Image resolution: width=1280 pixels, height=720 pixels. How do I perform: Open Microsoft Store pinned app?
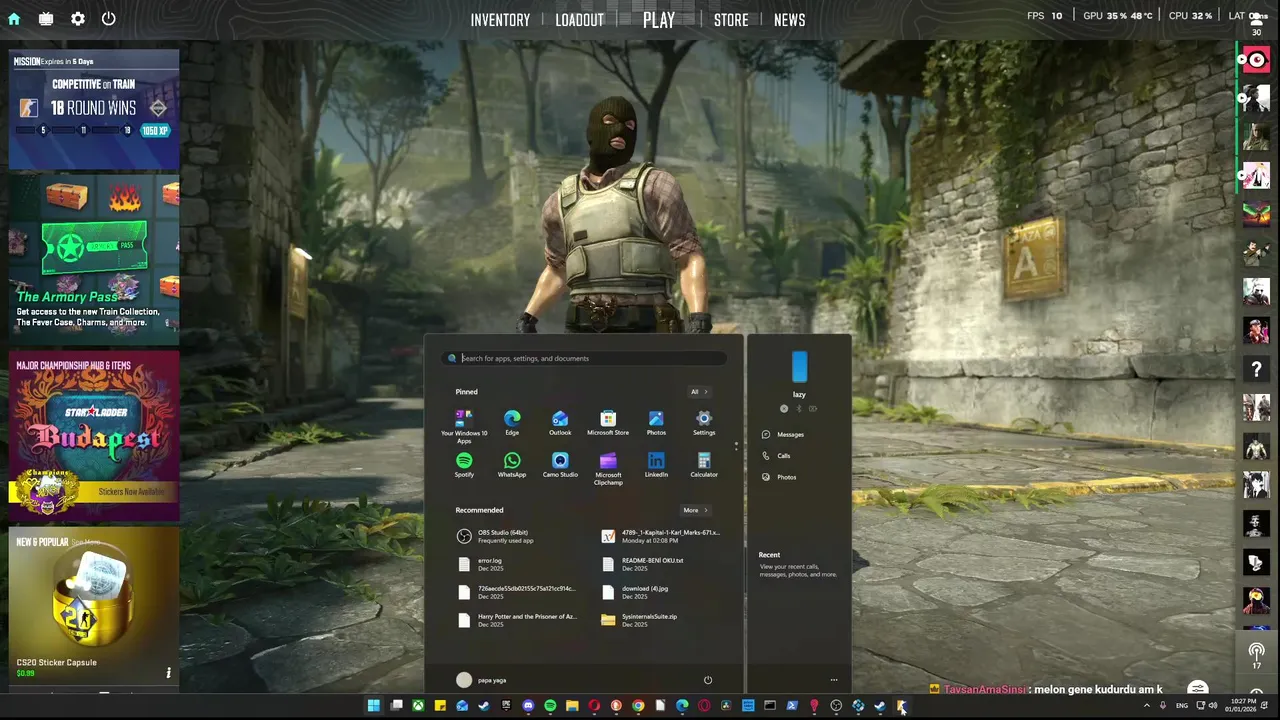(608, 423)
